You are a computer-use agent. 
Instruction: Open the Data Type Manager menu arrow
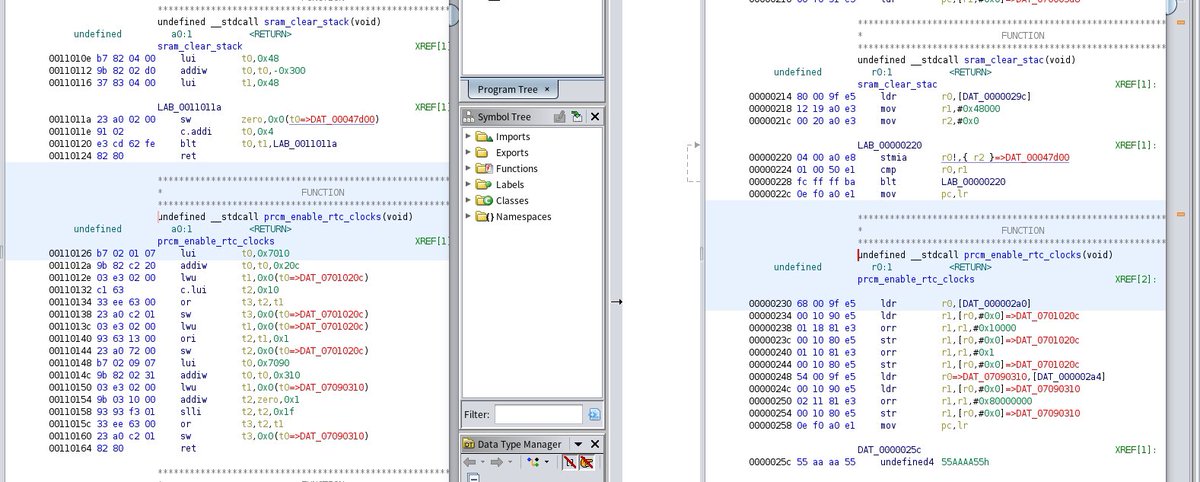pos(580,444)
